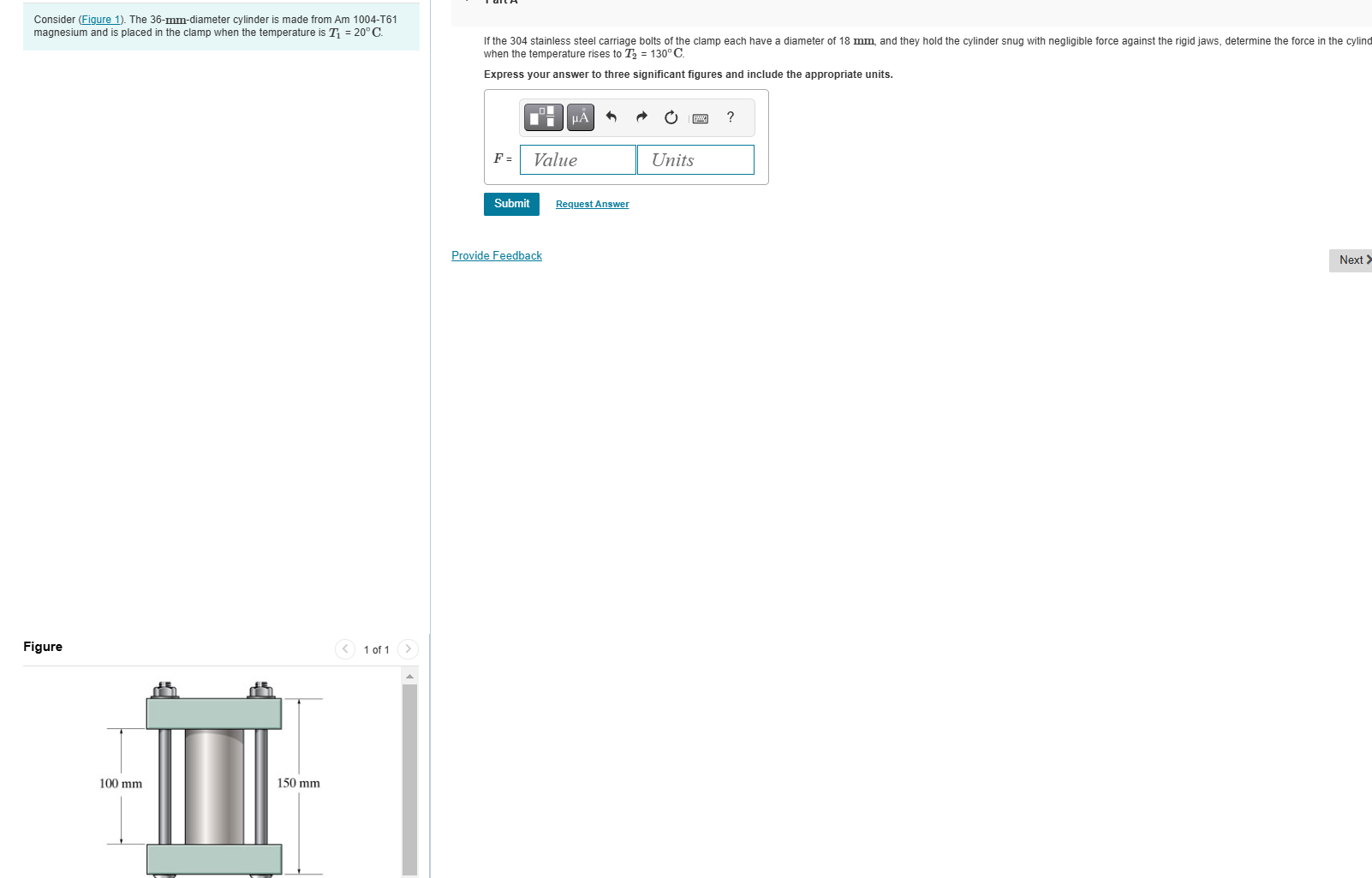Image resolution: width=1372 pixels, height=878 pixels.
Task: Click the redo arrow in the answer toolbar
Action: pos(641,117)
